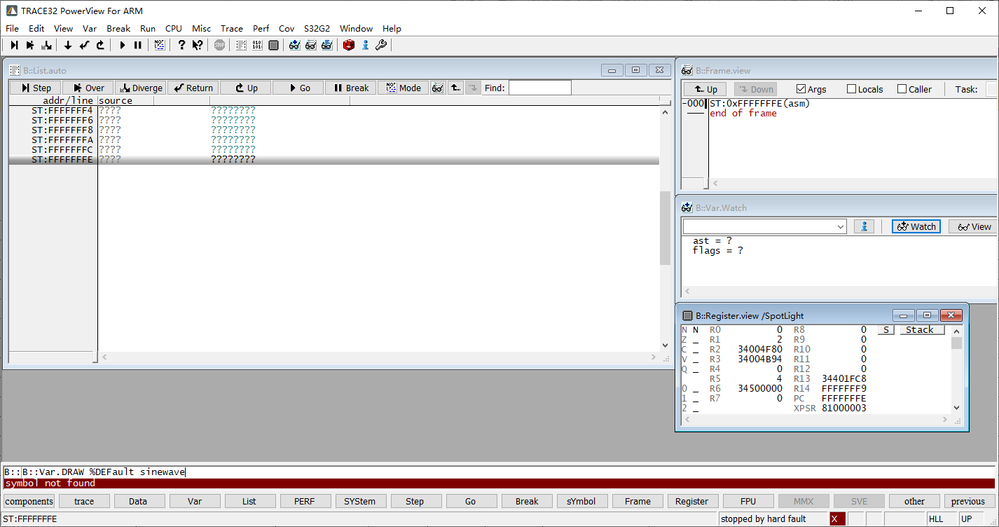
Task: Click the red cube icon in toolbar
Action: 349,45
